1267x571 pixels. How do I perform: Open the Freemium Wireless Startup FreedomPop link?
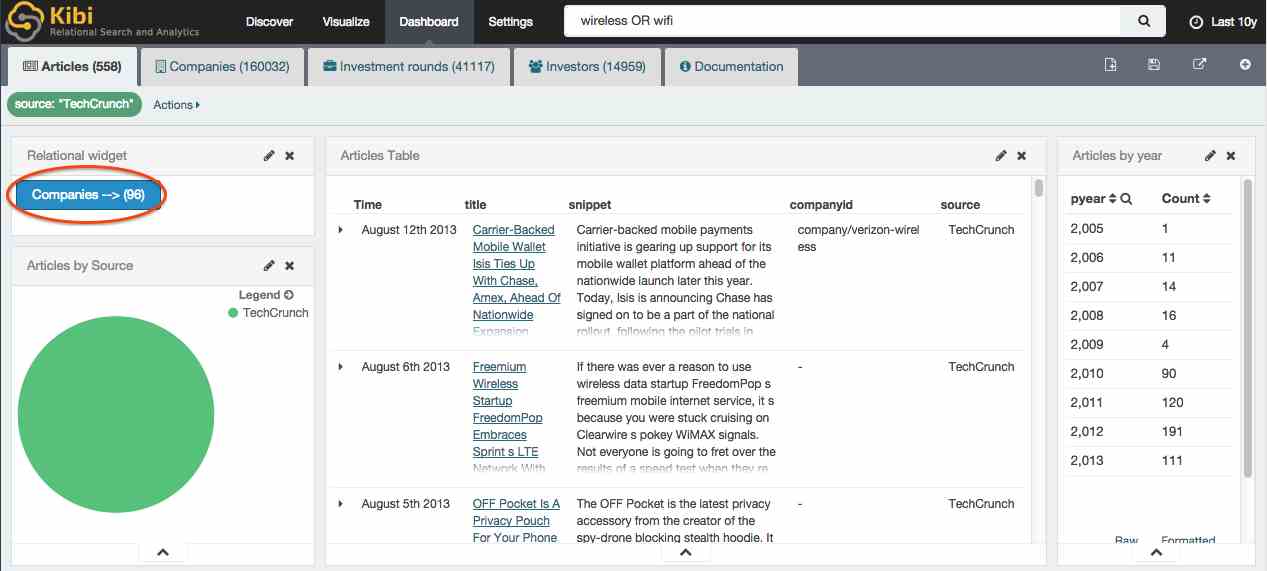tap(510, 417)
